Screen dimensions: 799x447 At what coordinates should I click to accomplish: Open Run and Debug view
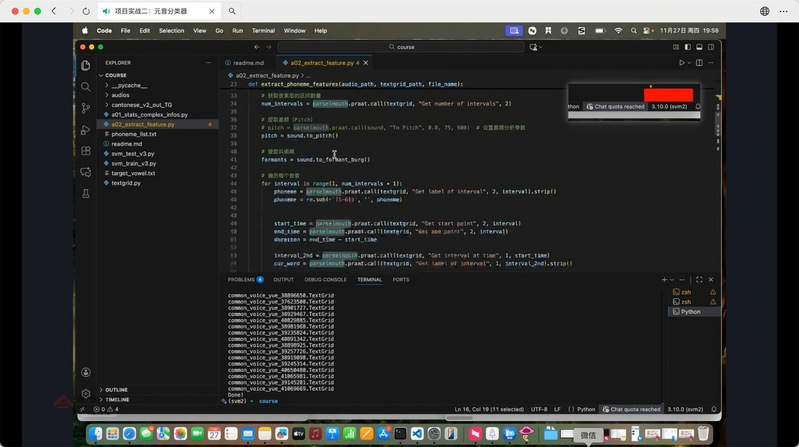click(x=86, y=129)
